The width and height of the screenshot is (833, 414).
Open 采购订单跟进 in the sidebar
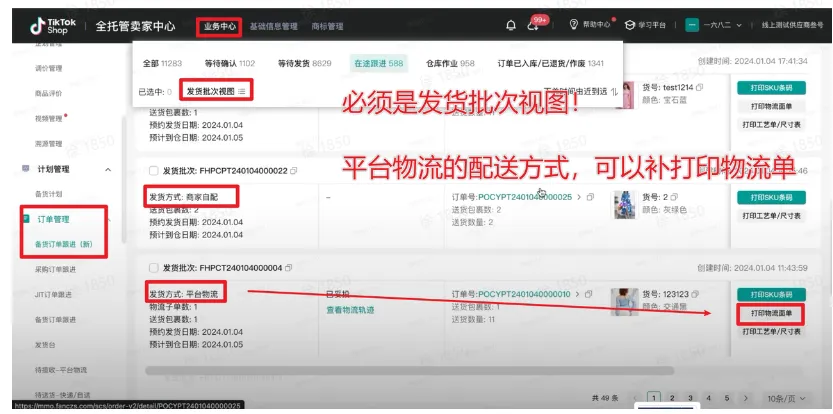(55, 269)
